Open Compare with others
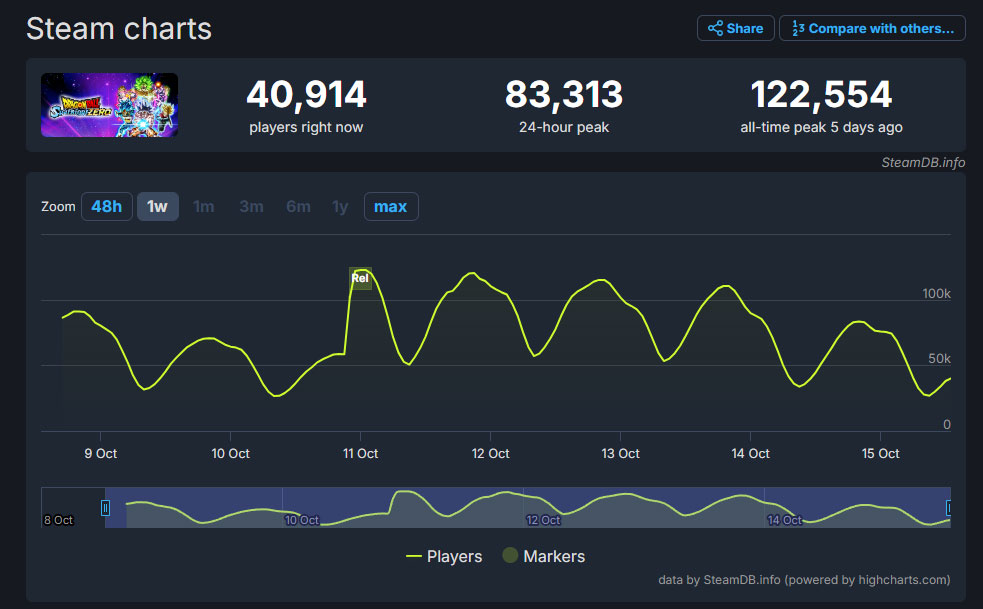The height and width of the screenshot is (609, 983). click(872, 28)
